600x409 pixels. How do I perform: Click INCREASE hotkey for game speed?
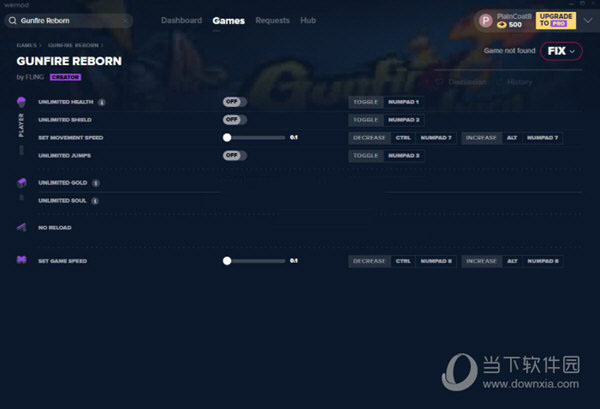click(481, 261)
